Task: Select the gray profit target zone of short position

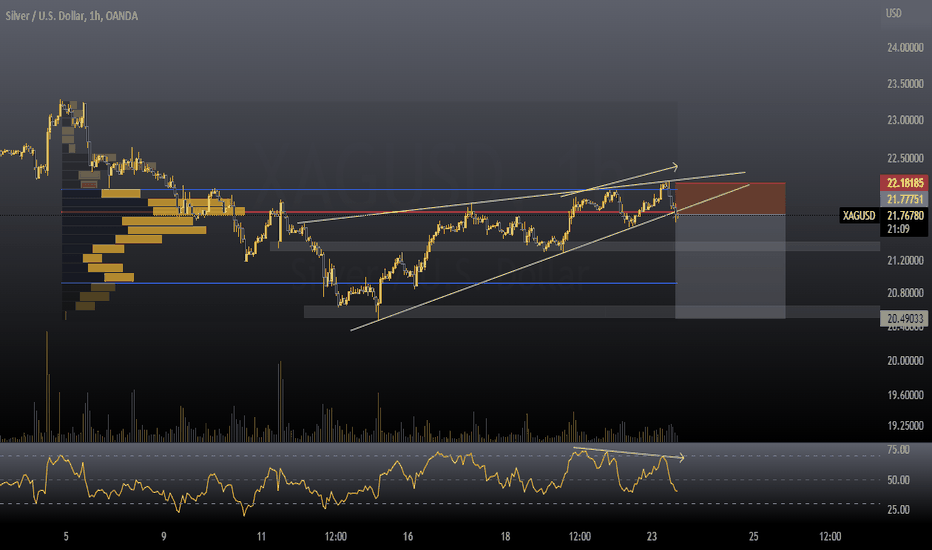Action: 731,266
